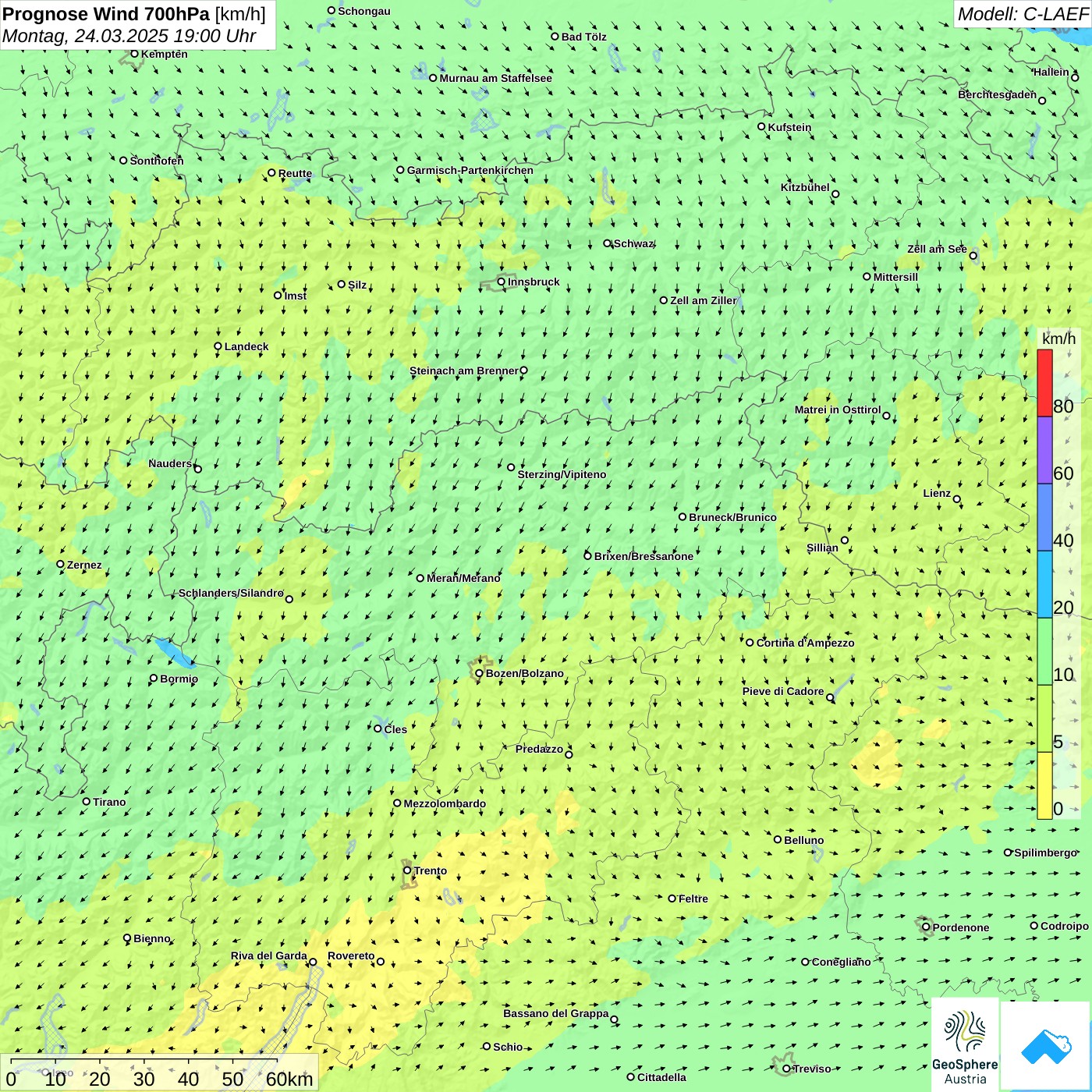1092x1092 pixels.
Task: Click the 'Rovereto' label
Action: pos(351,955)
